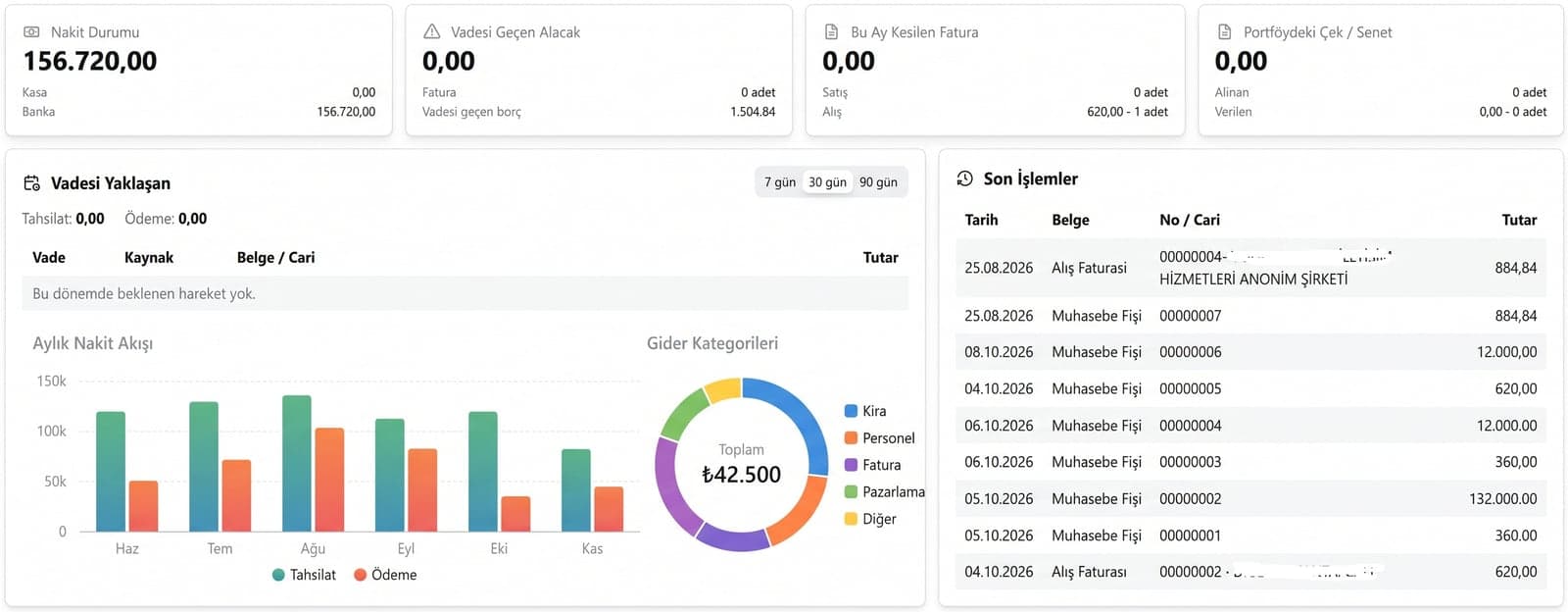
Task: Click the green Tahsilat bar for Tem
Action: tap(204, 467)
